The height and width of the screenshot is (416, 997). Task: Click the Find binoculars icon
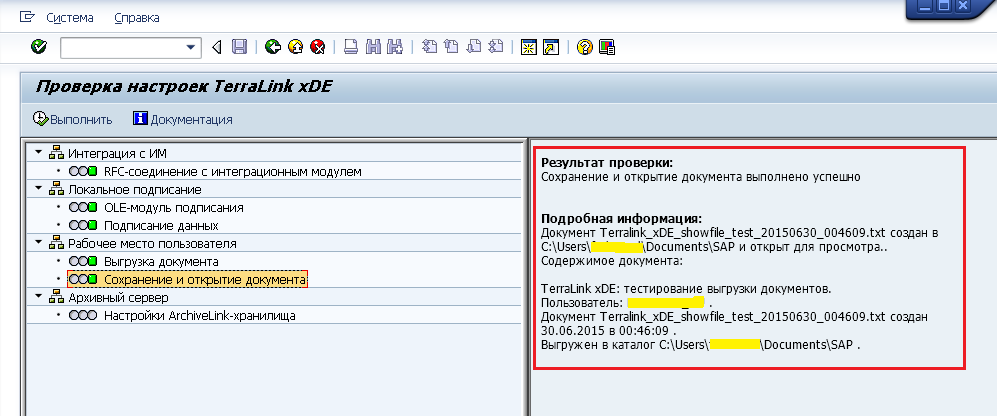pyautogui.click(x=373, y=47)
